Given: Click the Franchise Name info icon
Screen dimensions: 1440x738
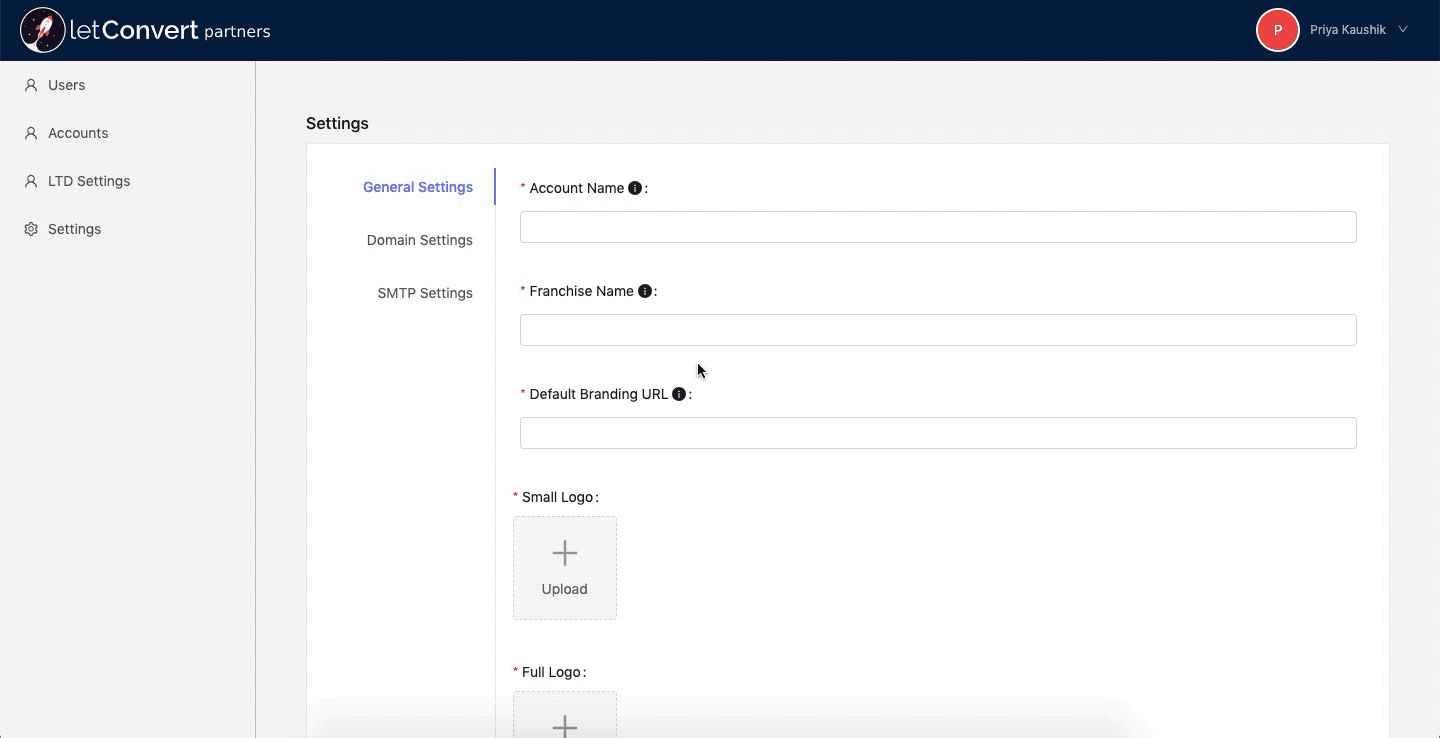Looking at the screenshot, I should pyautogui.click(x=645, y=291).
